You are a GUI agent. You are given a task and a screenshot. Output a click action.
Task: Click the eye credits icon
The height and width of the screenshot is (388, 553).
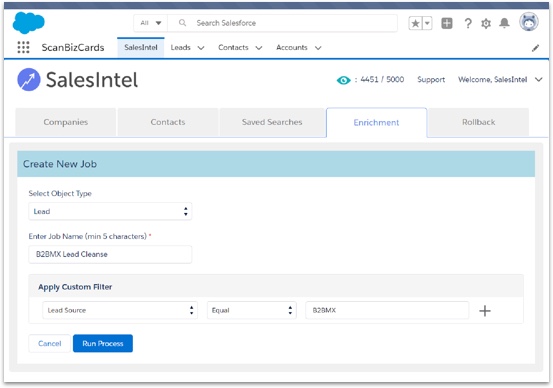tap(343, 80)
